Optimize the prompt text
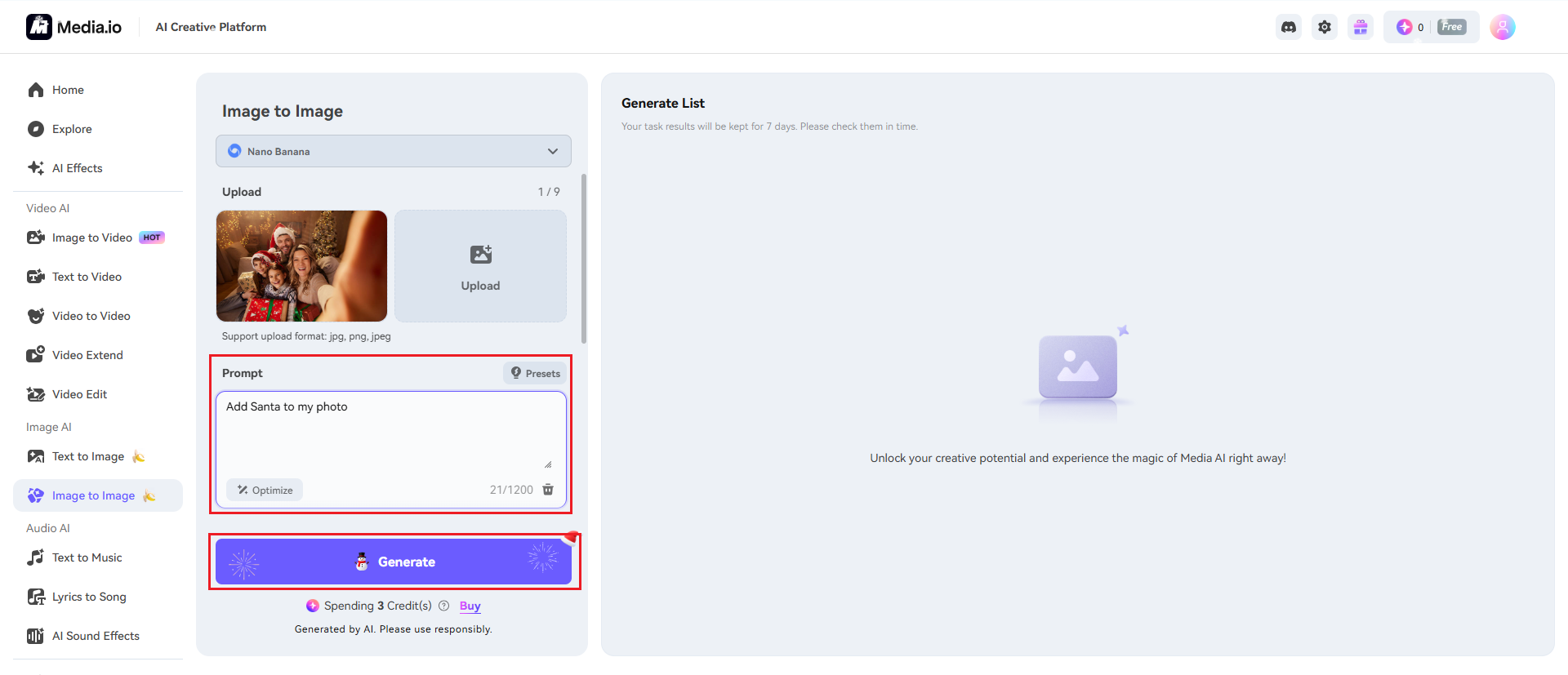This screenshot has height=675, width=1568. coord(265,490)
